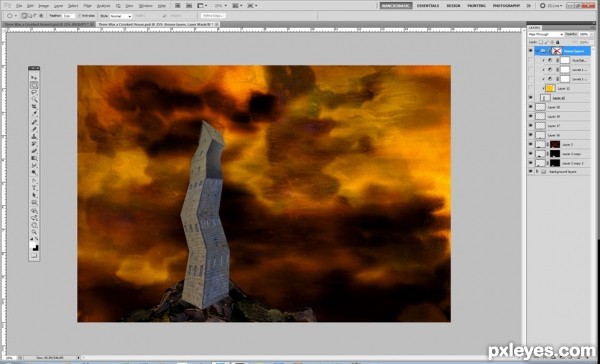Open the Filter menu
This screenshot has height=364, width=600.
point(88,6)
